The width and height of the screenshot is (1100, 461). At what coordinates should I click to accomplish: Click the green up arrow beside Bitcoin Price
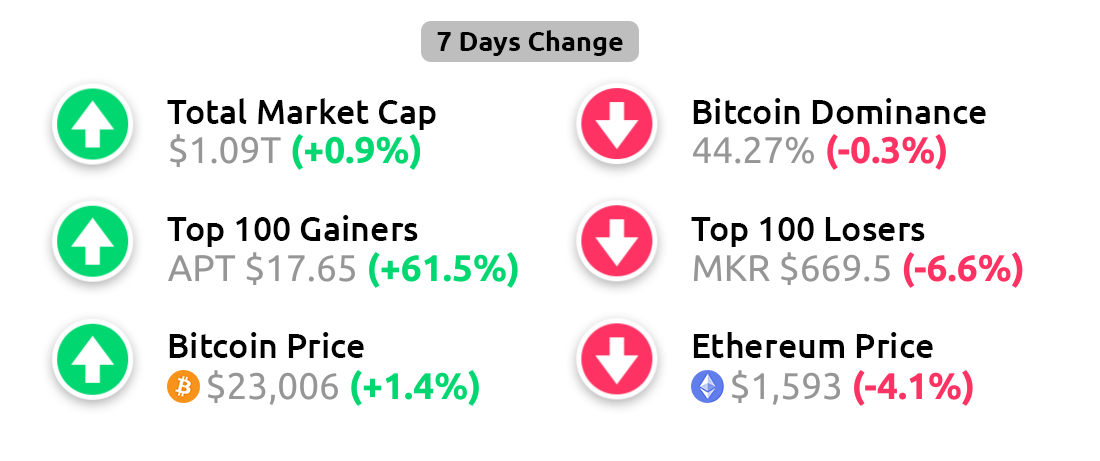pos(93,359)
